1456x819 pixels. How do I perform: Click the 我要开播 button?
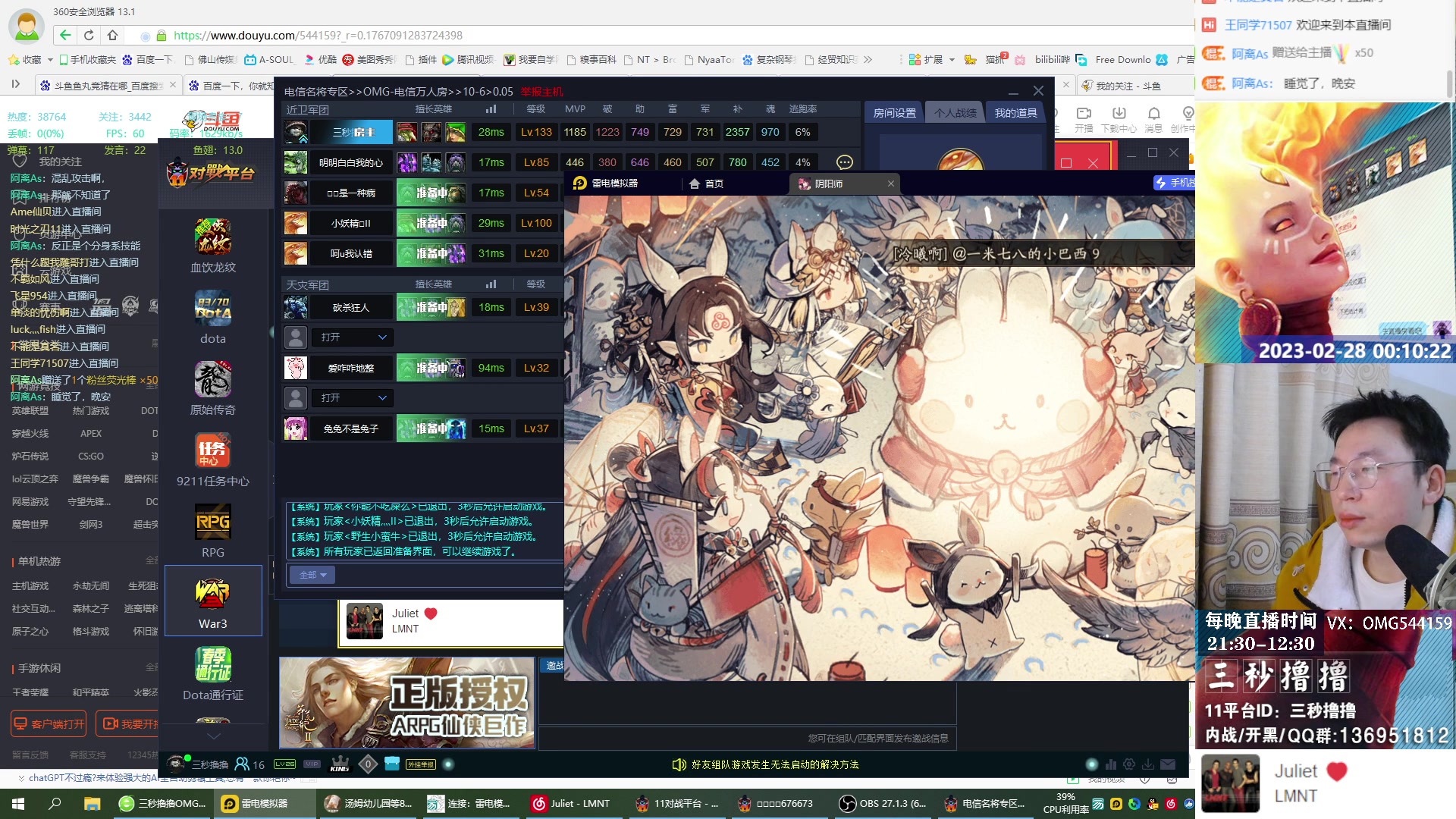(x=127, y=723)
